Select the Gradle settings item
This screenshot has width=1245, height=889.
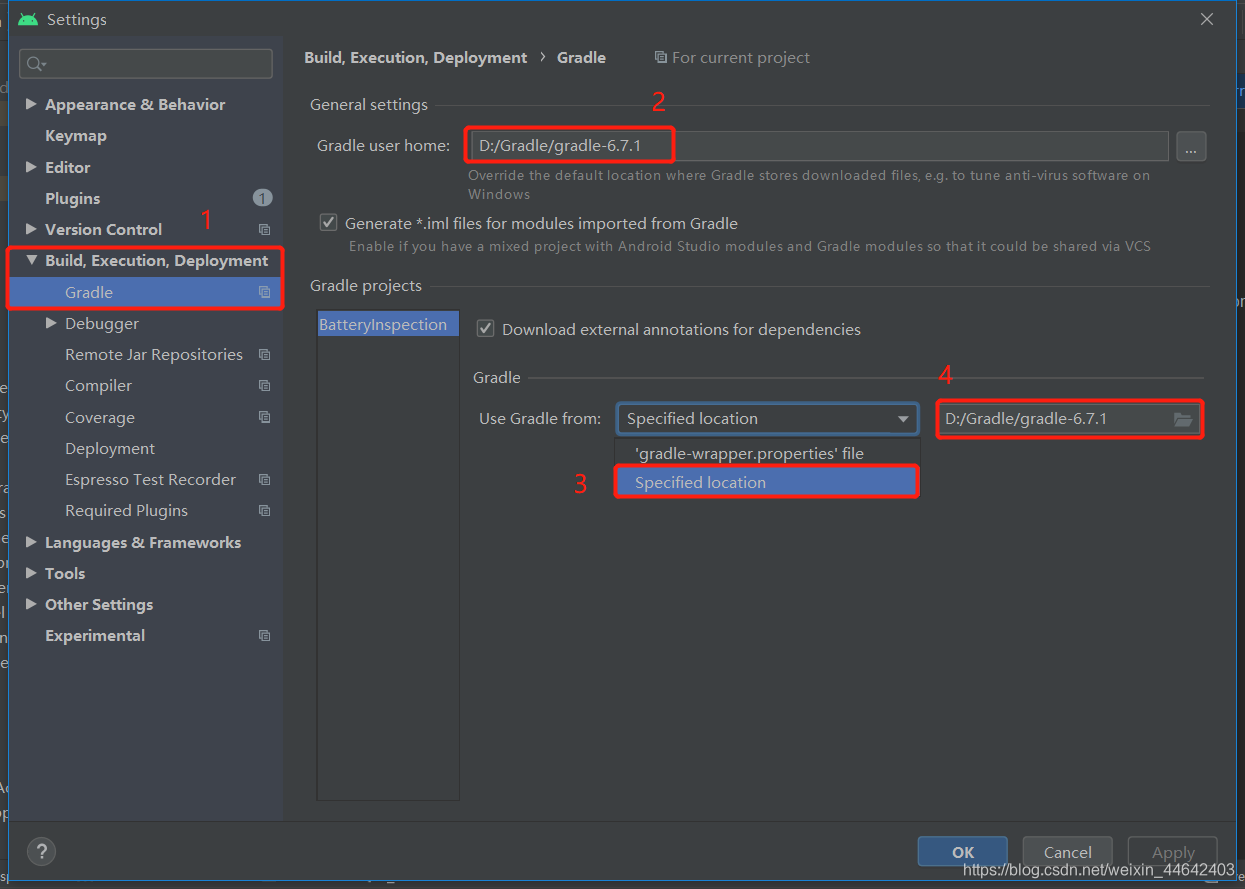pos(146,292)
